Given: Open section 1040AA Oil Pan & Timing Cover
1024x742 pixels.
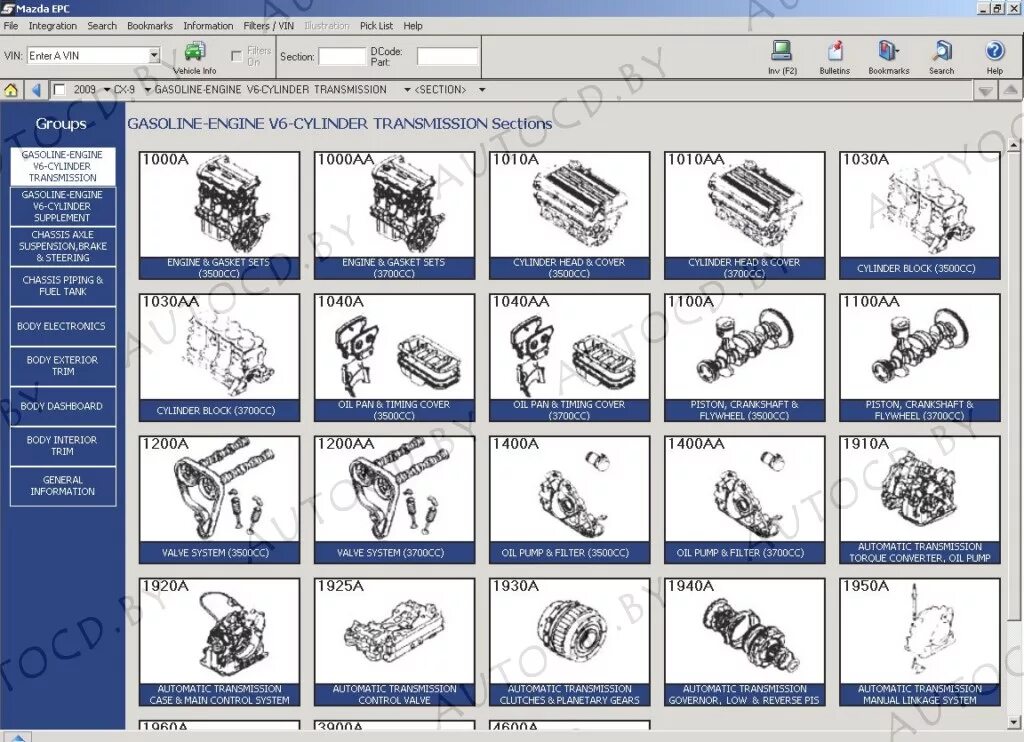Looking at the screenshot, I should [569, 357].
